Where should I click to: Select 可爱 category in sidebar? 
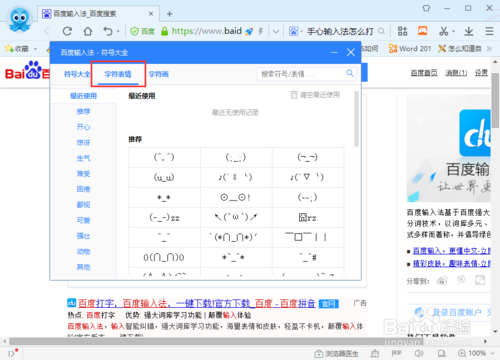(x=83, y=220)
